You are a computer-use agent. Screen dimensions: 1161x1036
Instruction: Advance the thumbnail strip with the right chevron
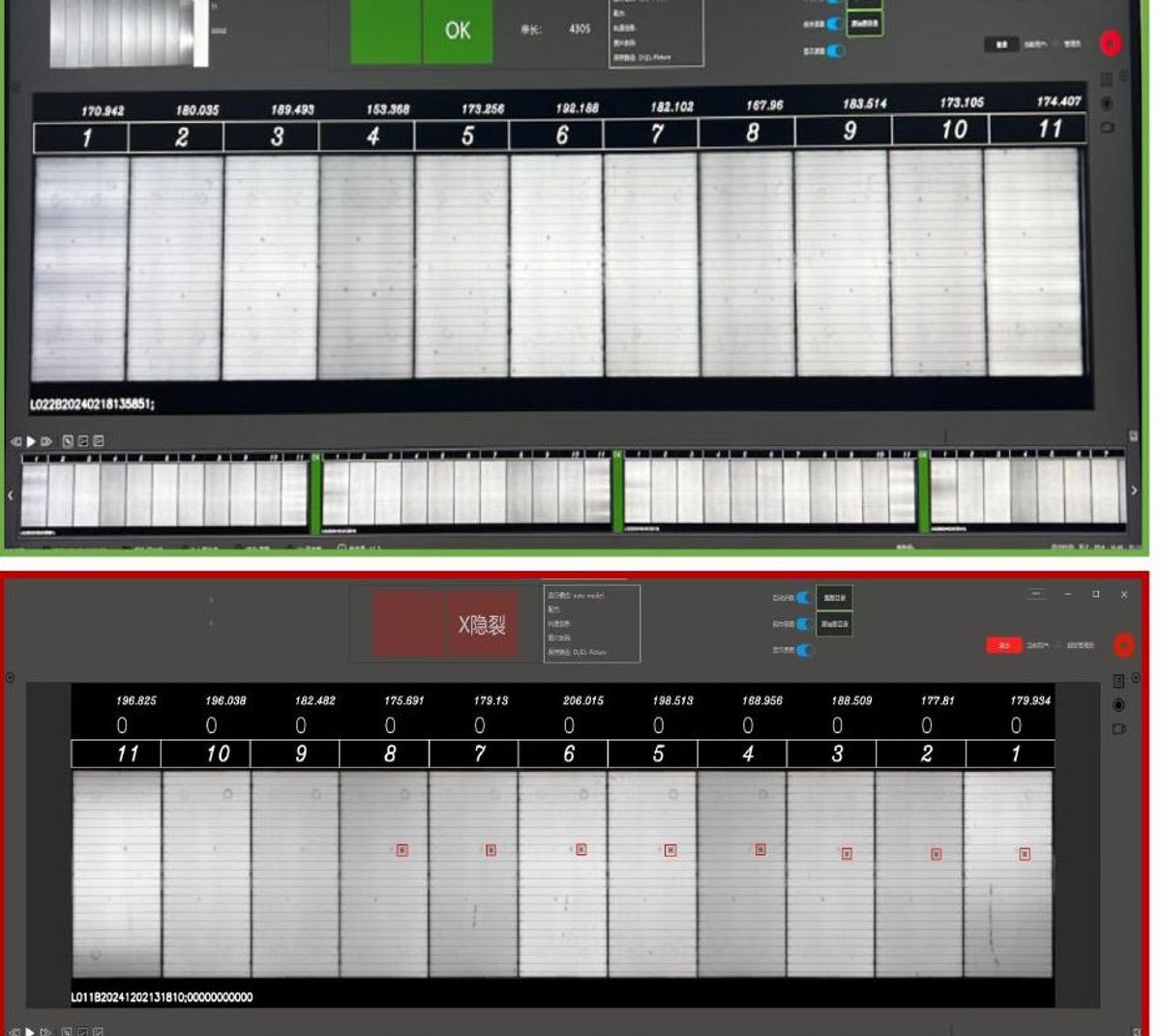coord(1134,491)
